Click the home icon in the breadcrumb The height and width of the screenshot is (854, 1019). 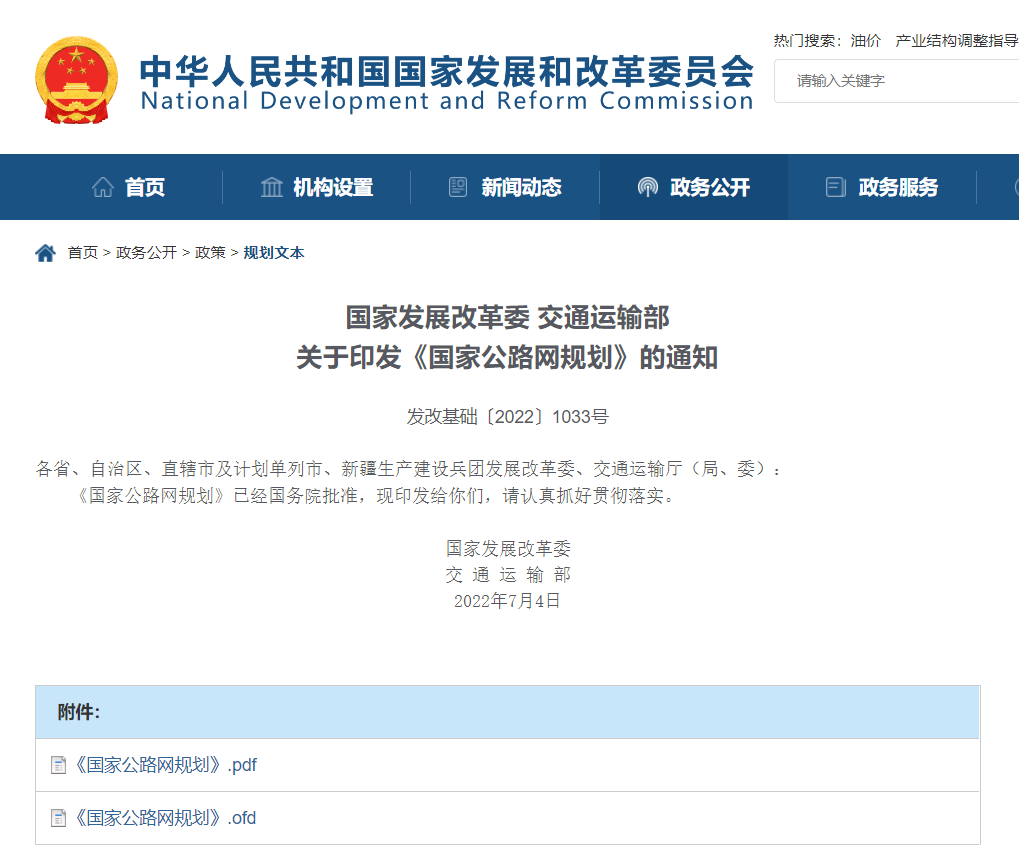44,252
